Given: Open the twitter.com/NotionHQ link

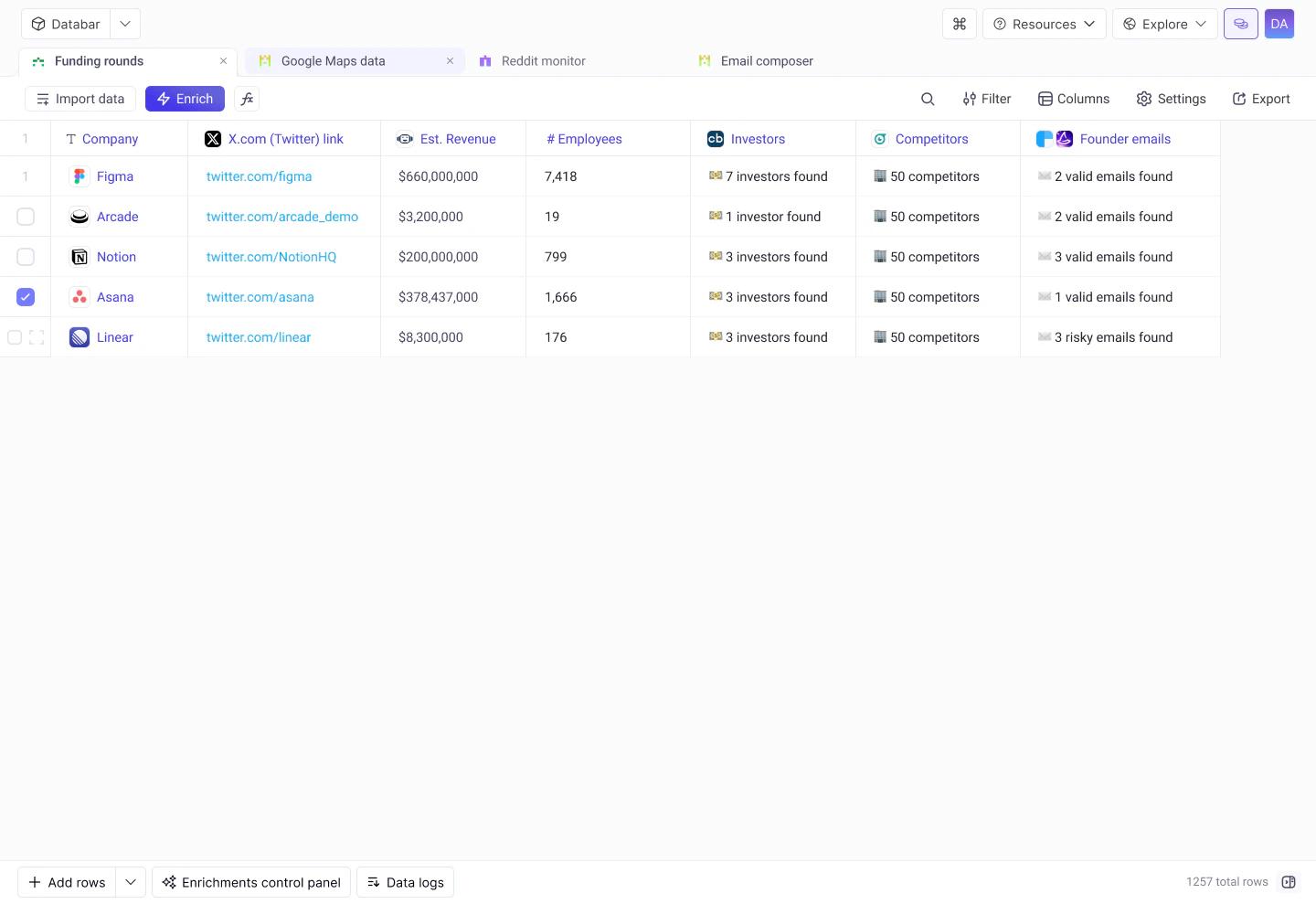Looking at the screenshot, I should point(271,257).
